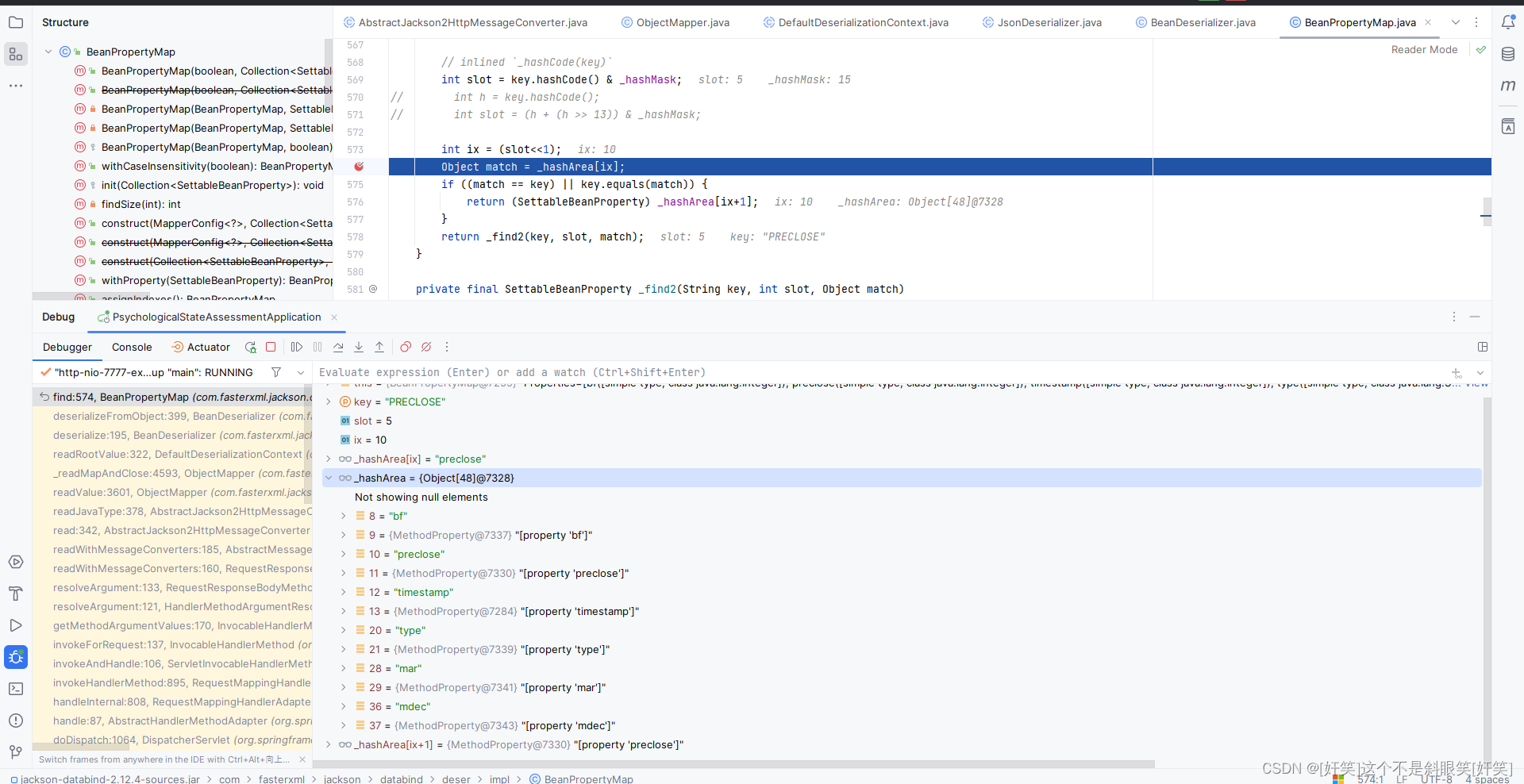1524x784 pixels.
Task: Step into the method call
Action: point(359,347)
